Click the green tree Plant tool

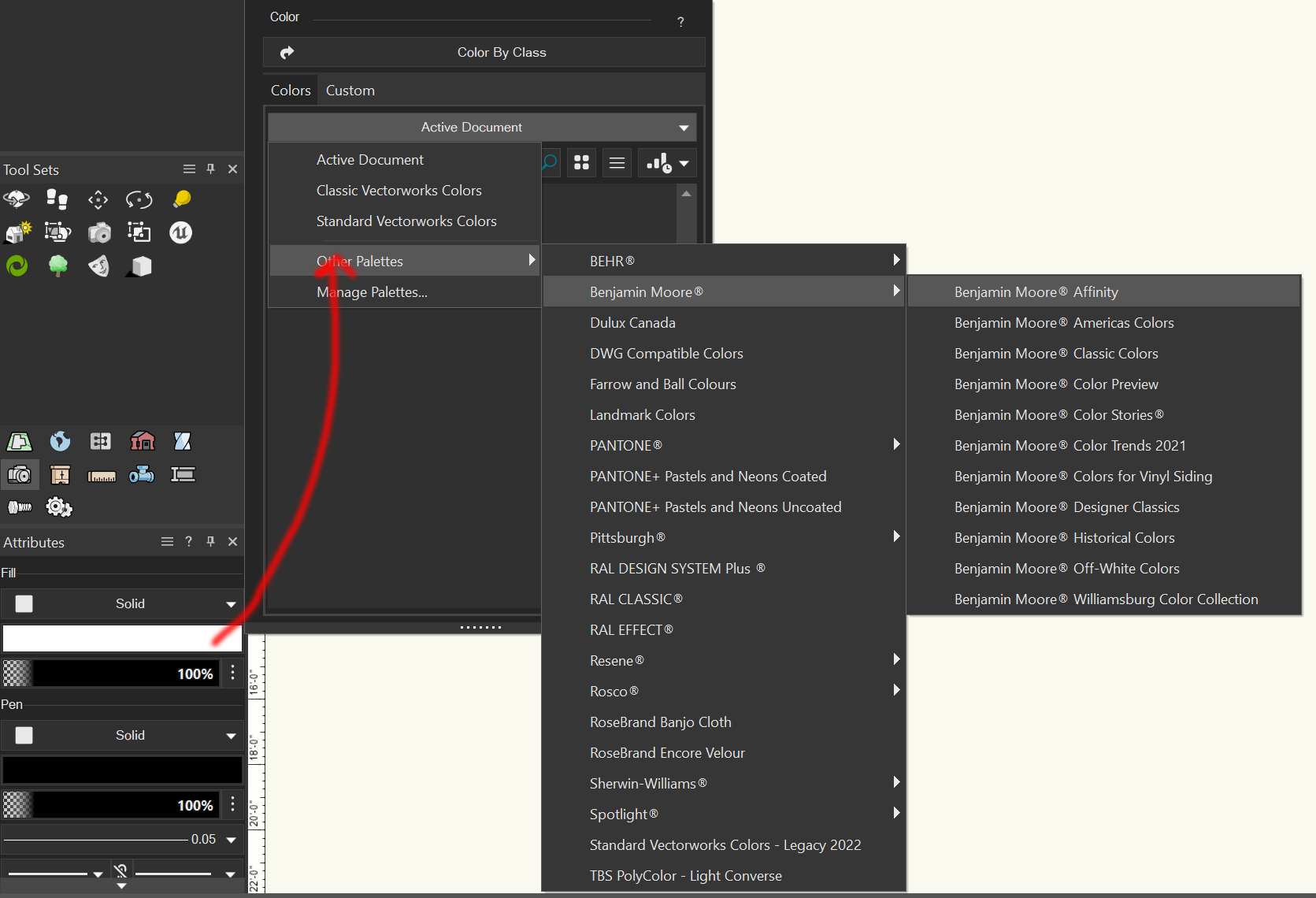point(58,266)
